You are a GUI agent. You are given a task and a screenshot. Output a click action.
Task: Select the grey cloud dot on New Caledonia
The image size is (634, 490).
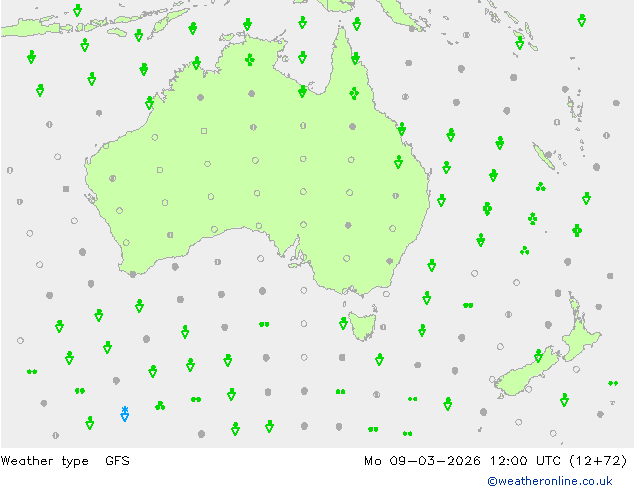point(548,154)
